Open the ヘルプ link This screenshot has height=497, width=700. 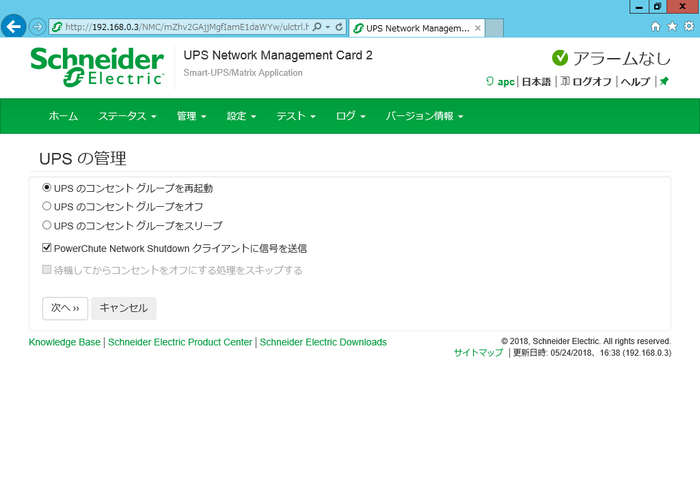(635, 82)
